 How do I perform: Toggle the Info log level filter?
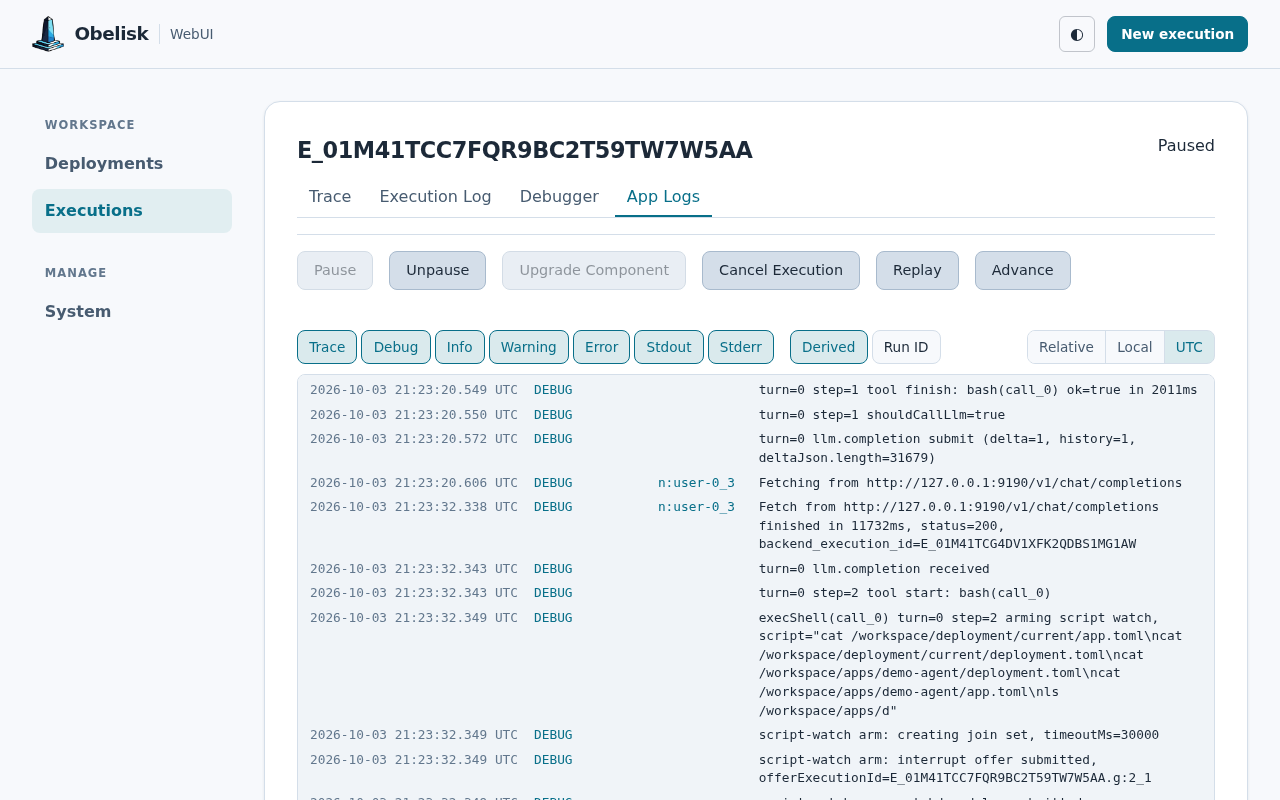tap(460, 347)
